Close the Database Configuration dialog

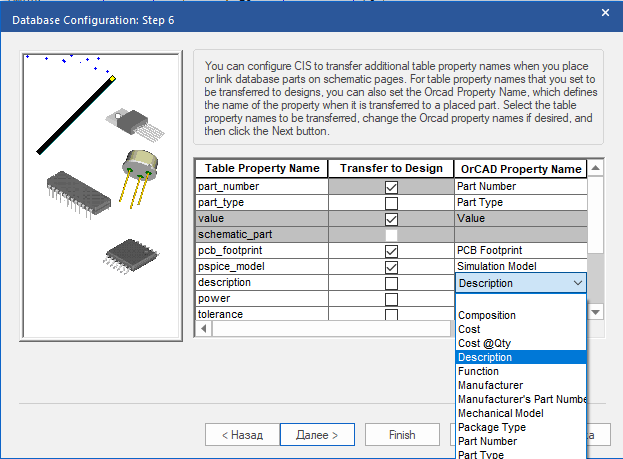point(604,13)
